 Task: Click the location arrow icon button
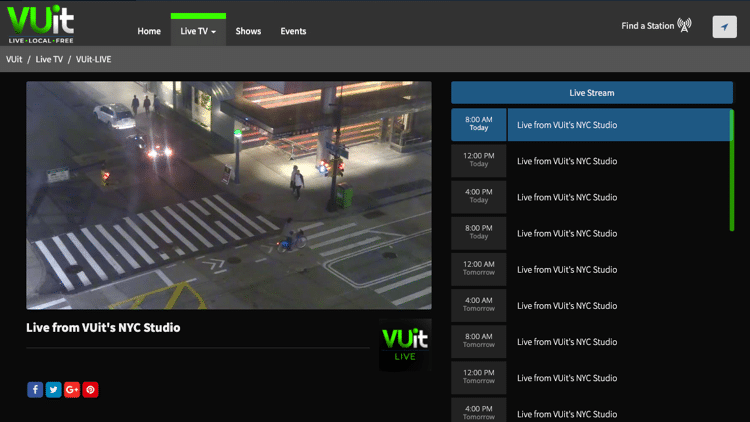tap(724, 27)
